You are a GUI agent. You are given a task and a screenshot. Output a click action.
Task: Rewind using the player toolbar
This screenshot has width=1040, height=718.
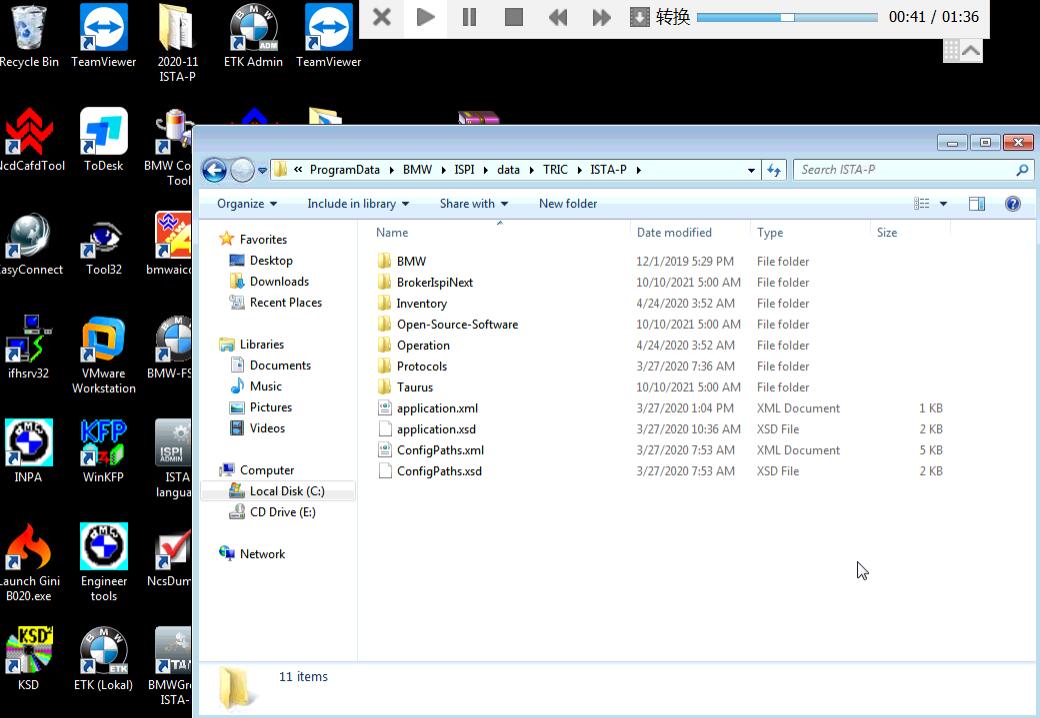tap(558, 17)
